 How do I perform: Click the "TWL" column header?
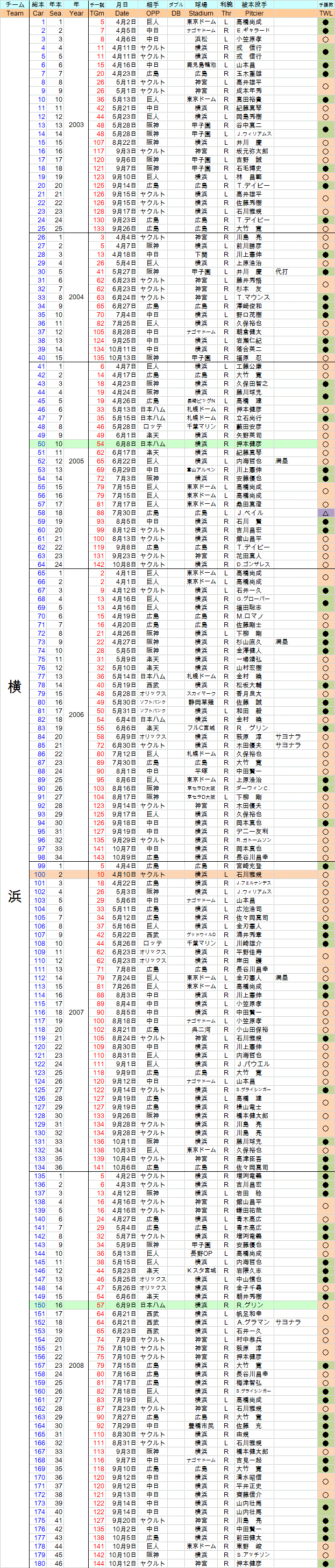coord(326,13)
